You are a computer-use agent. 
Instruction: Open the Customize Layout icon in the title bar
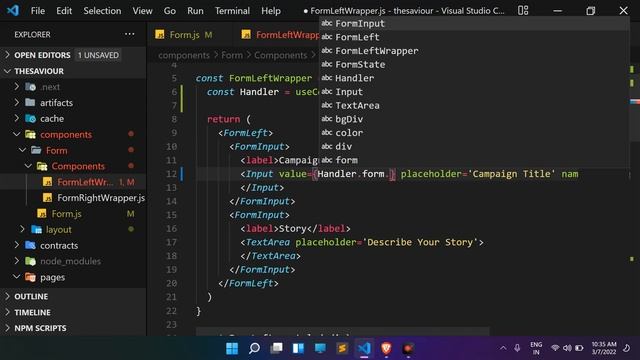(523, 11)
